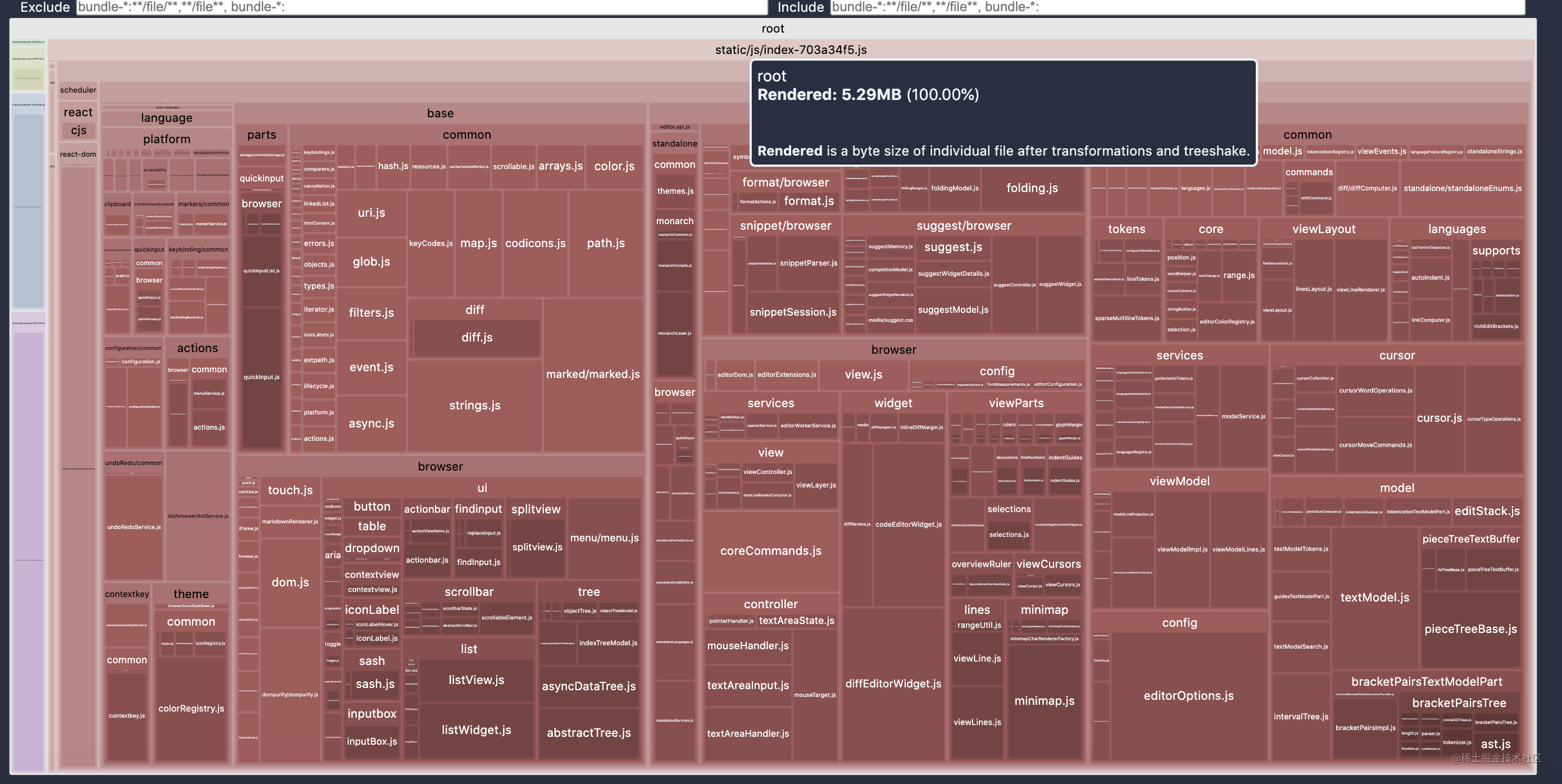This screenshot has height=784, width=1562.
Task: Click the undoRedoService.js block
Action: click(x=133, y=527)
